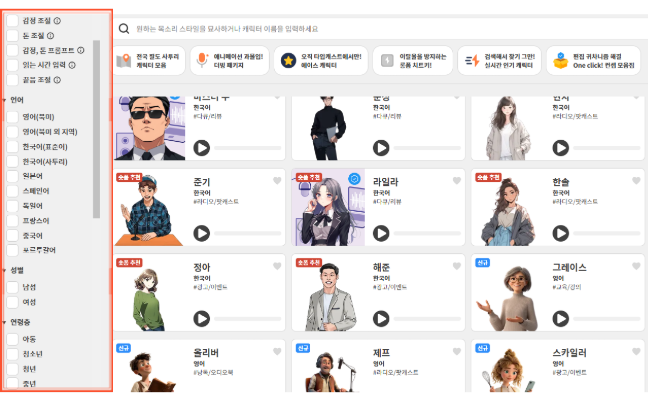Click the filter sidebar scrollbar
The width and height of the screenshot is (648, 395).
coord(97,129)
